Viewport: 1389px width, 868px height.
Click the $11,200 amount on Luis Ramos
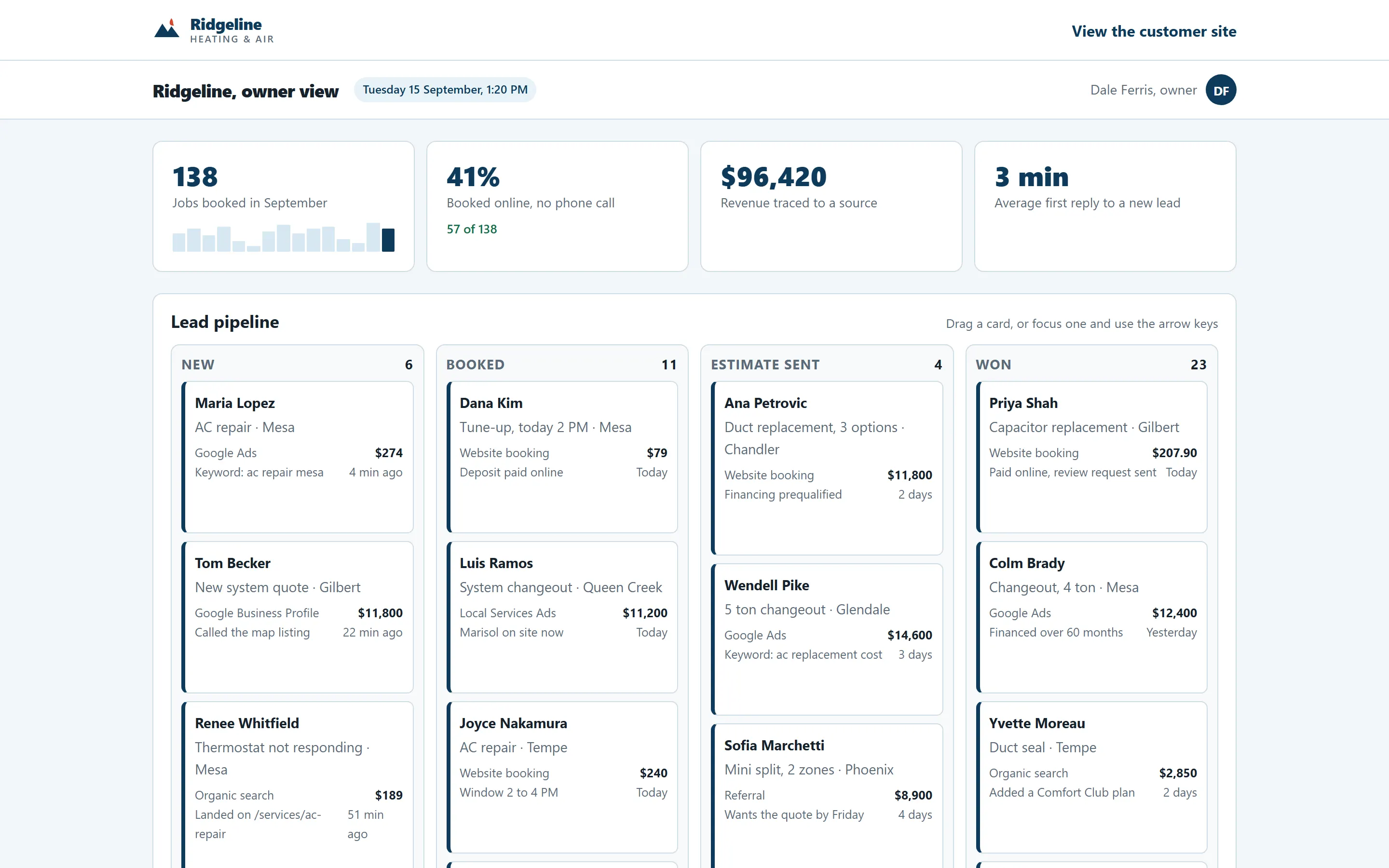(x=644, y=612)
